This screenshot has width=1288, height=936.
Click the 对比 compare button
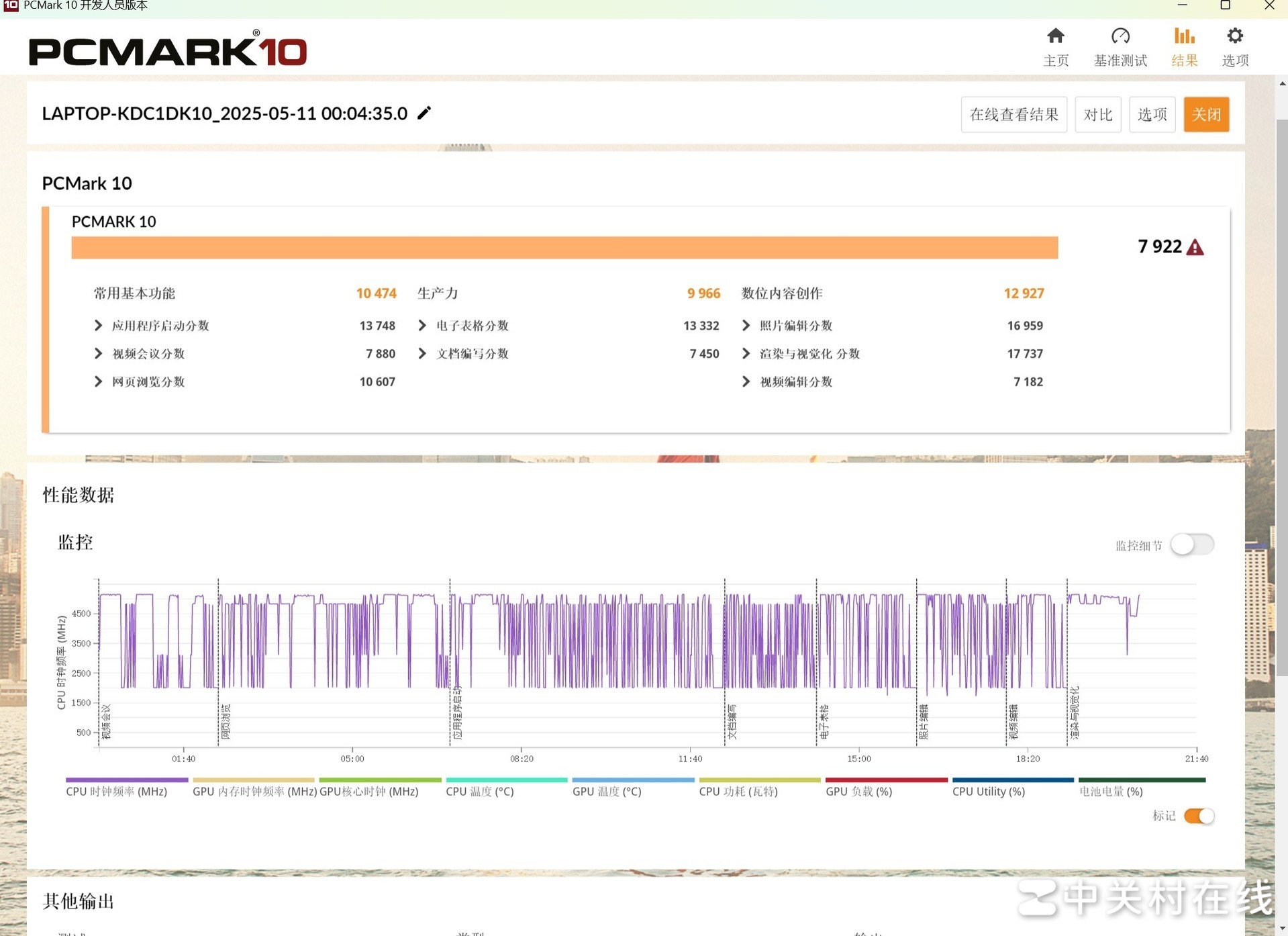point(1098,115)
